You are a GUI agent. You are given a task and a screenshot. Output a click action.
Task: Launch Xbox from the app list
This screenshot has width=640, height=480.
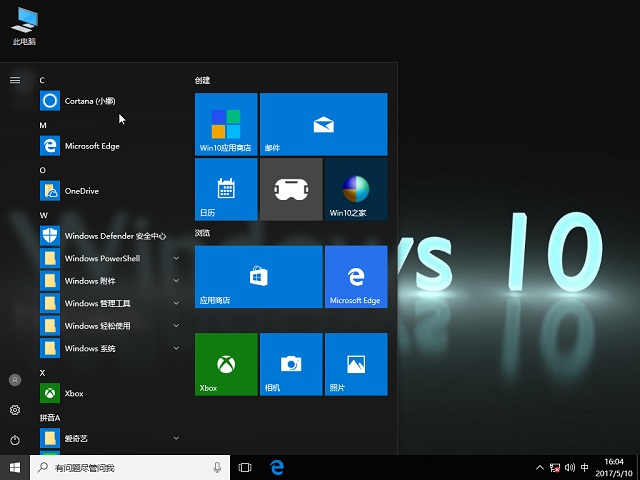(110, 393)
